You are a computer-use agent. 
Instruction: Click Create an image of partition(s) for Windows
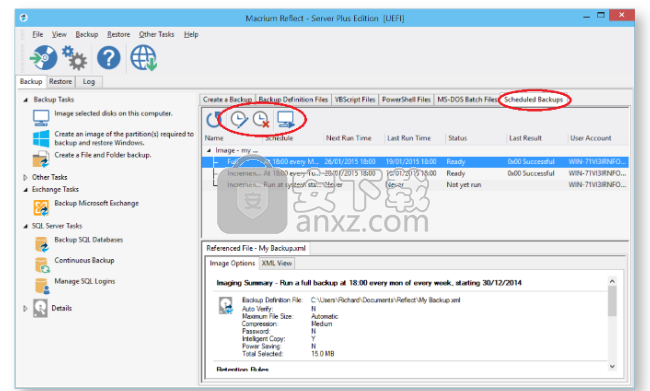point(124,138)
